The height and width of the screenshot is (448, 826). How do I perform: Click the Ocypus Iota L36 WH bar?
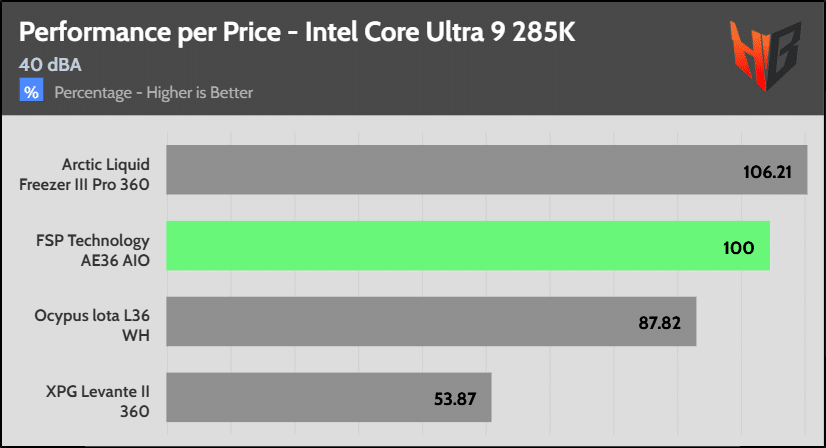point(431,322)
